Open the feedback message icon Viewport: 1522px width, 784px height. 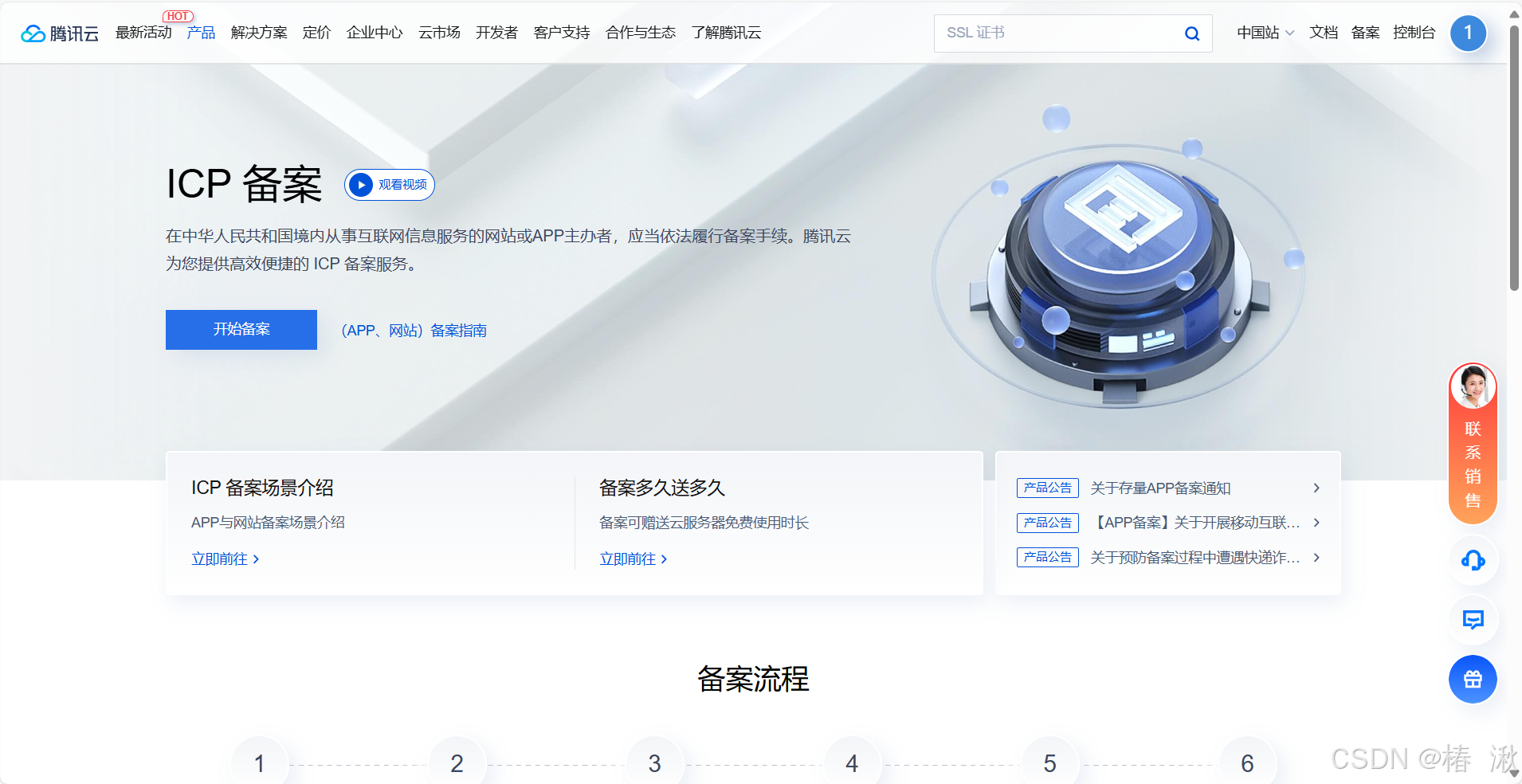[x=1473, y=620]
